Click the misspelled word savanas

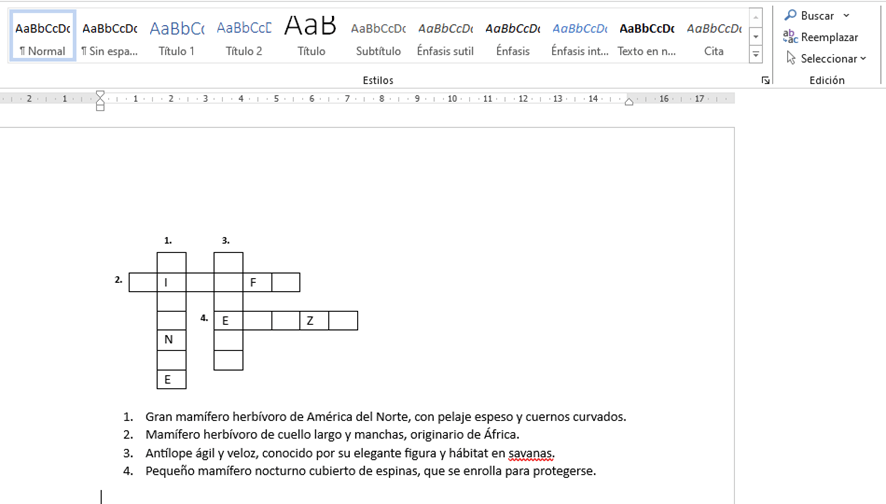pyautogui.click(x=530, y=453)
